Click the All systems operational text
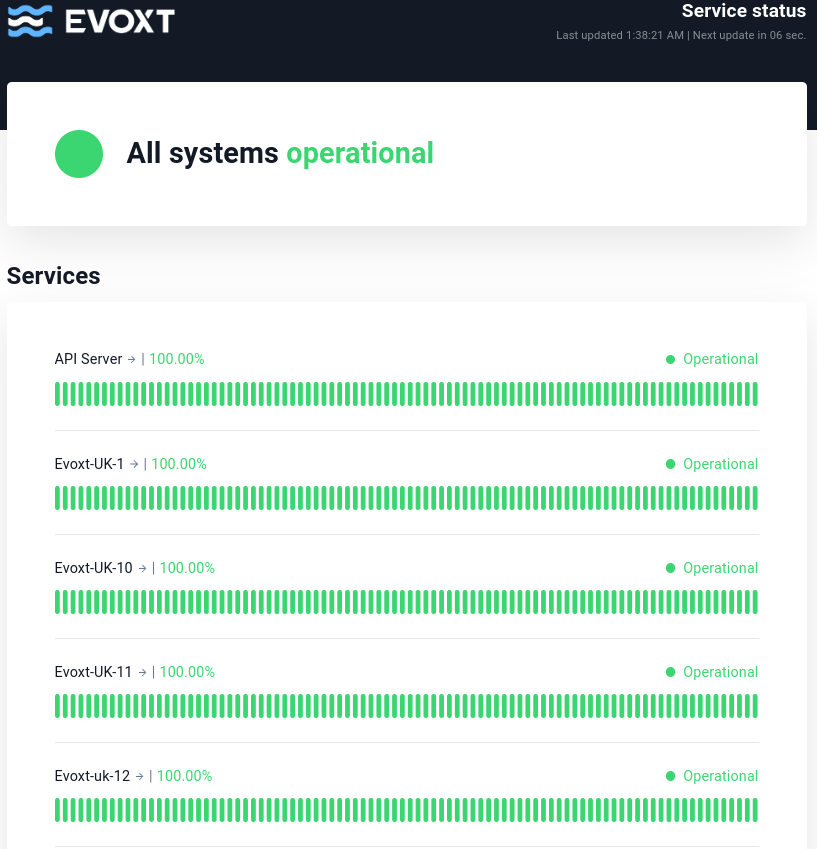Viewport: 817px width, 849px height. tap(280, 154)
